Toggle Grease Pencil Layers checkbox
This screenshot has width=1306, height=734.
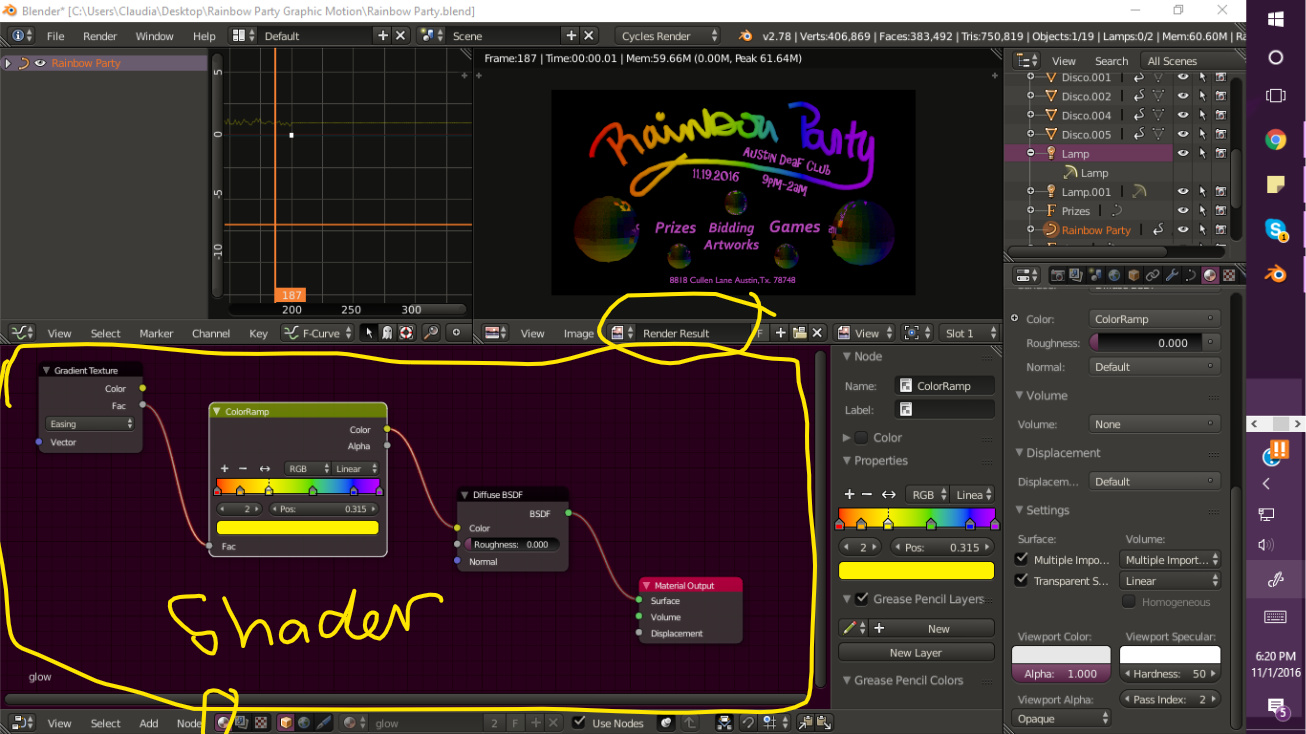point(862,599)
